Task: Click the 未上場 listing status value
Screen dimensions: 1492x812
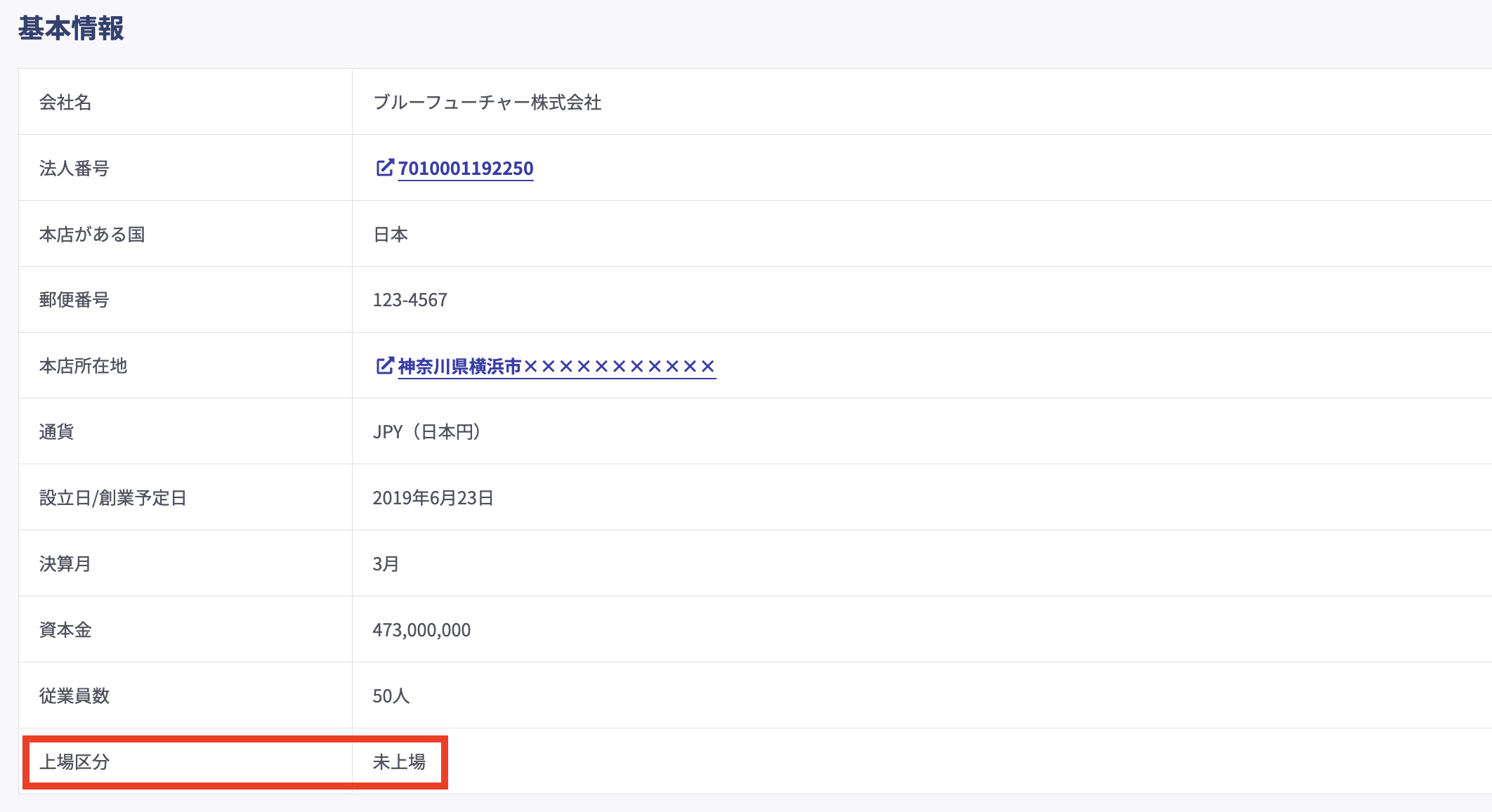Action: pos(399,762)
